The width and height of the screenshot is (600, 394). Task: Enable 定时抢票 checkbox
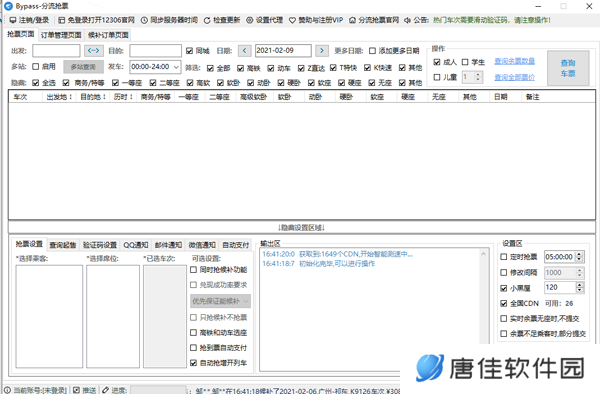point(504,257)
